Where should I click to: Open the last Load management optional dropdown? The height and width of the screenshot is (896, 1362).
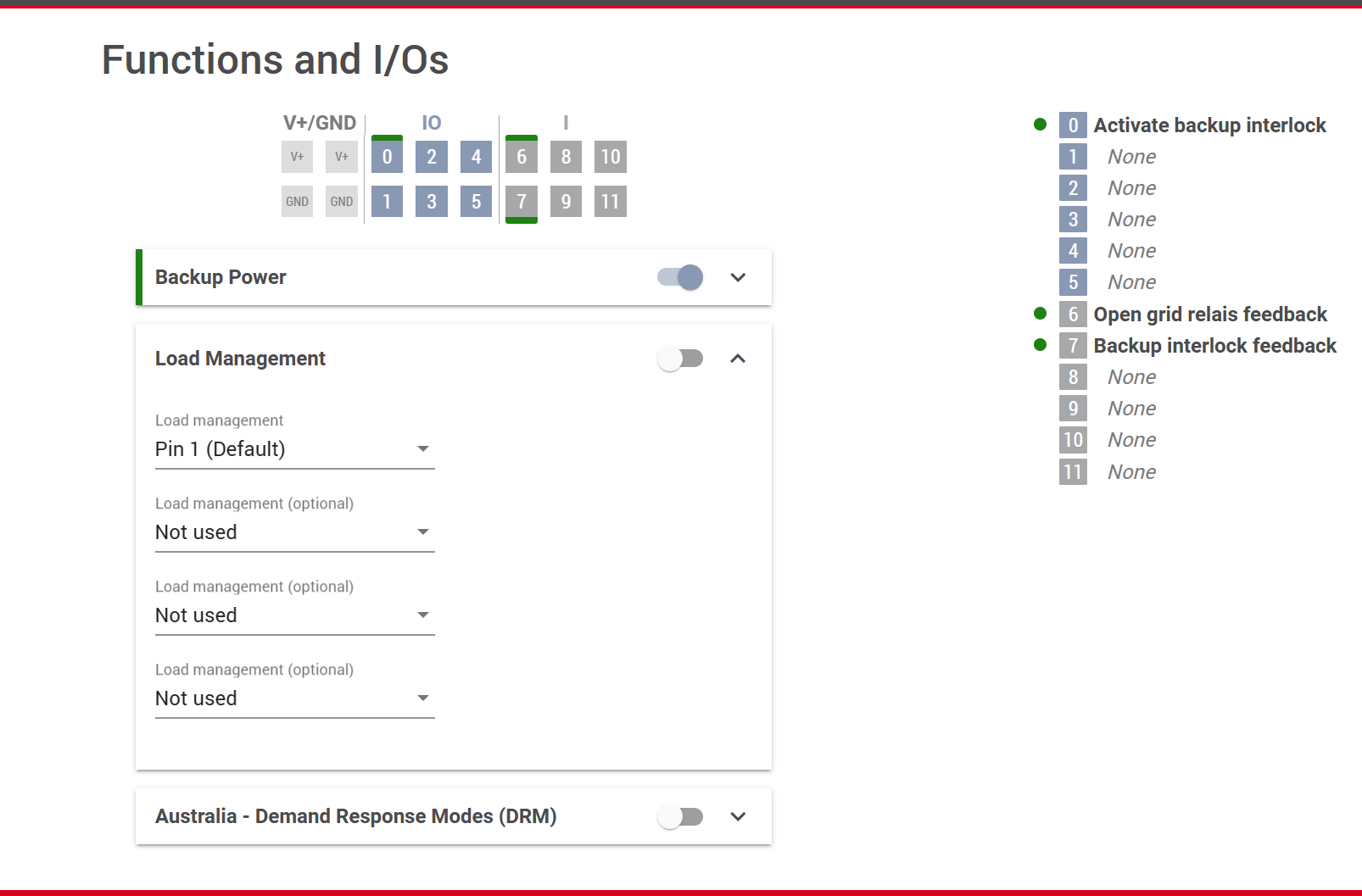coord(294,698)
